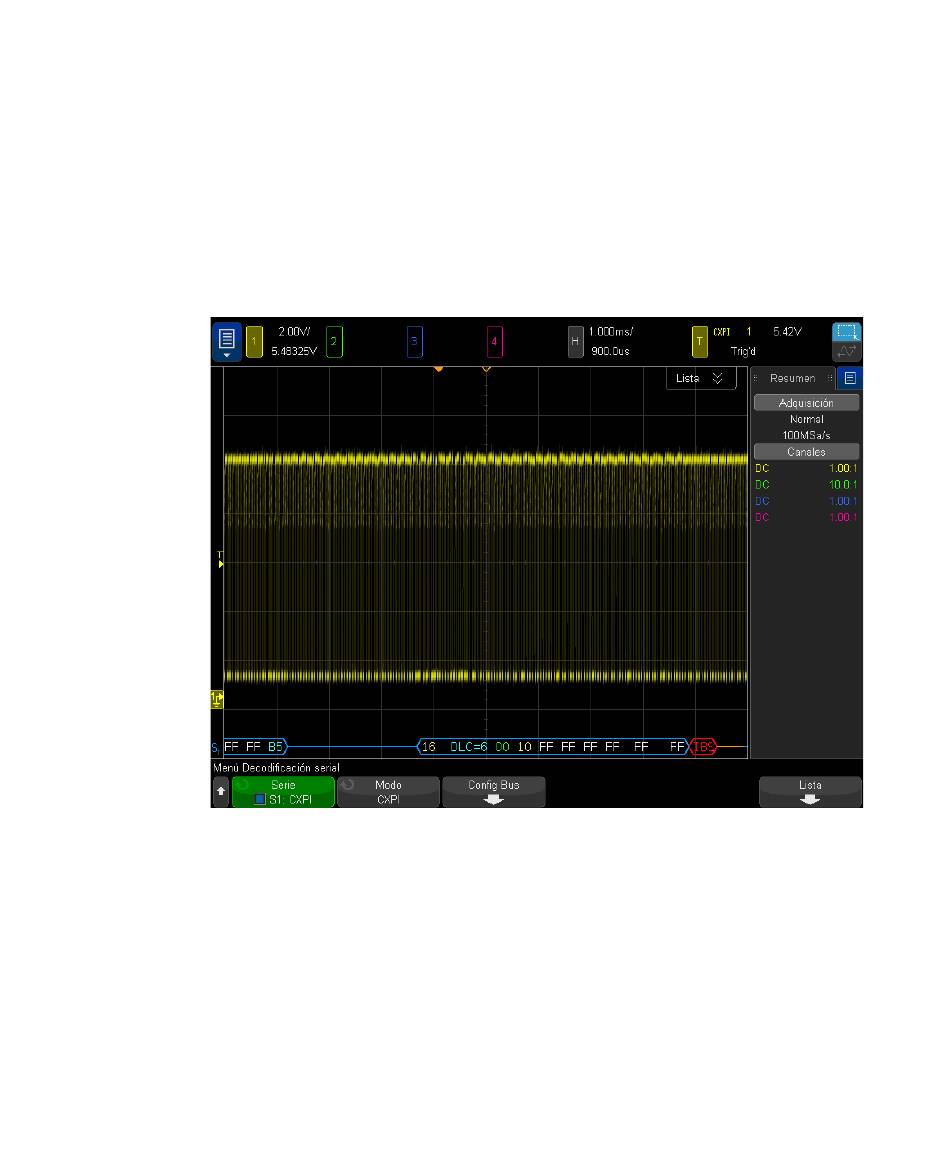Click channel 3 blue DC row
The image size is (950, 1165).
pyautogui.click(x=806, y=501)
